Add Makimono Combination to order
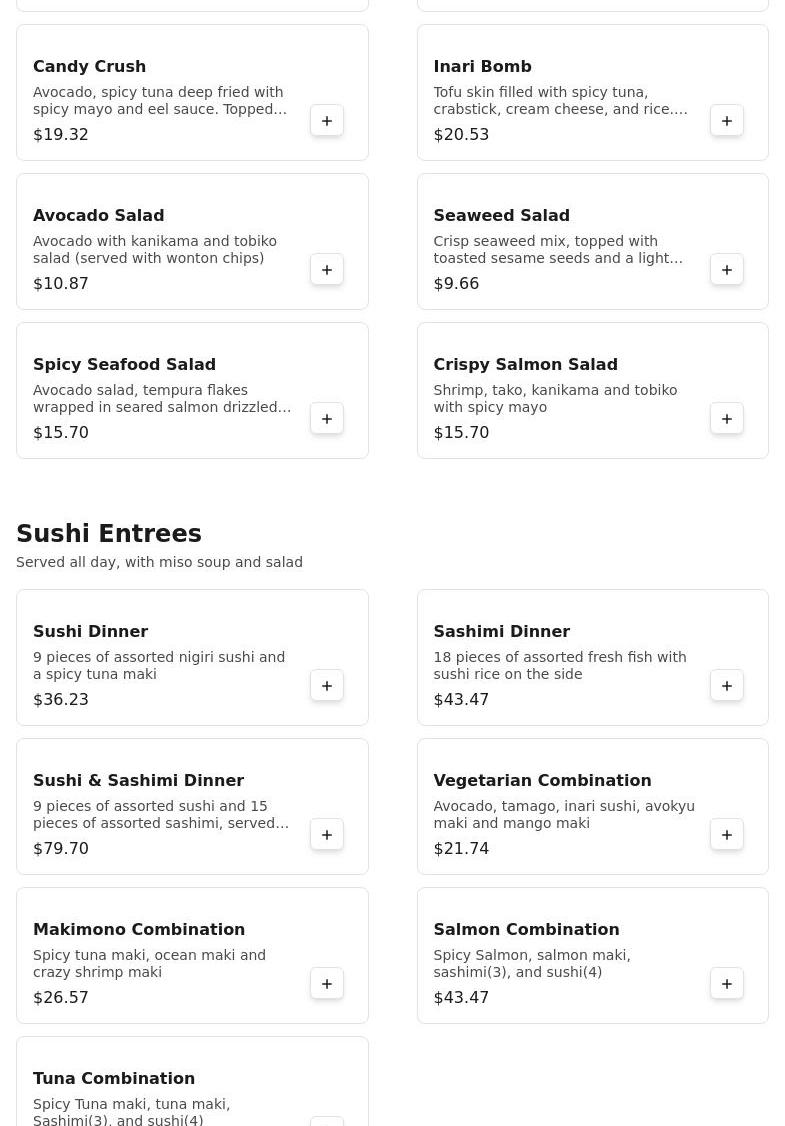 coord(327,984)
